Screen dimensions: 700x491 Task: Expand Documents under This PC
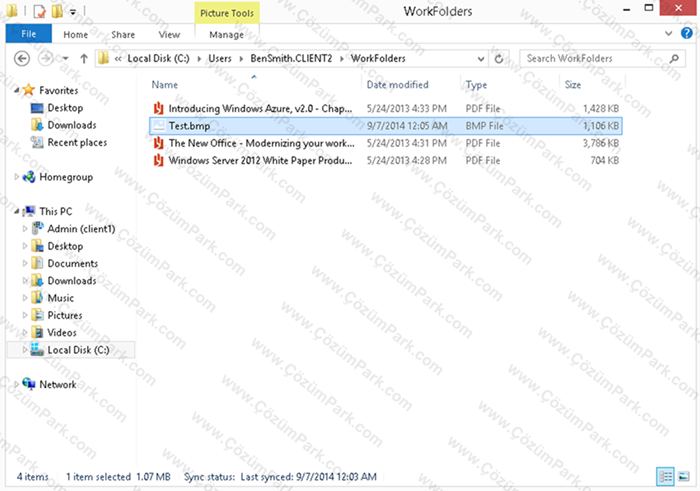[x=25, y=264]
